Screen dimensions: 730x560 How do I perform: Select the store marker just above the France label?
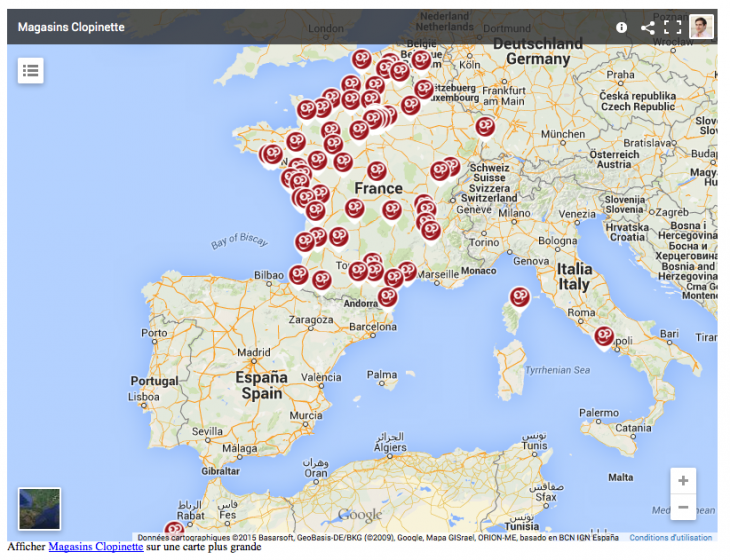click(377, 171)
